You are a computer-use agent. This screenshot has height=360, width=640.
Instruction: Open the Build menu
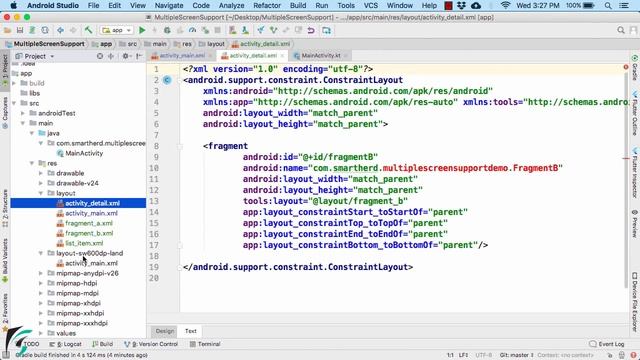click(298, 6)
